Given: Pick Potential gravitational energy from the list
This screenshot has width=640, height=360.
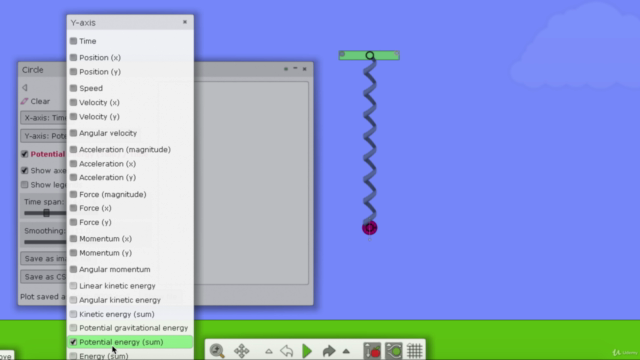Looking at the screenshot, I should coord(133,328).
